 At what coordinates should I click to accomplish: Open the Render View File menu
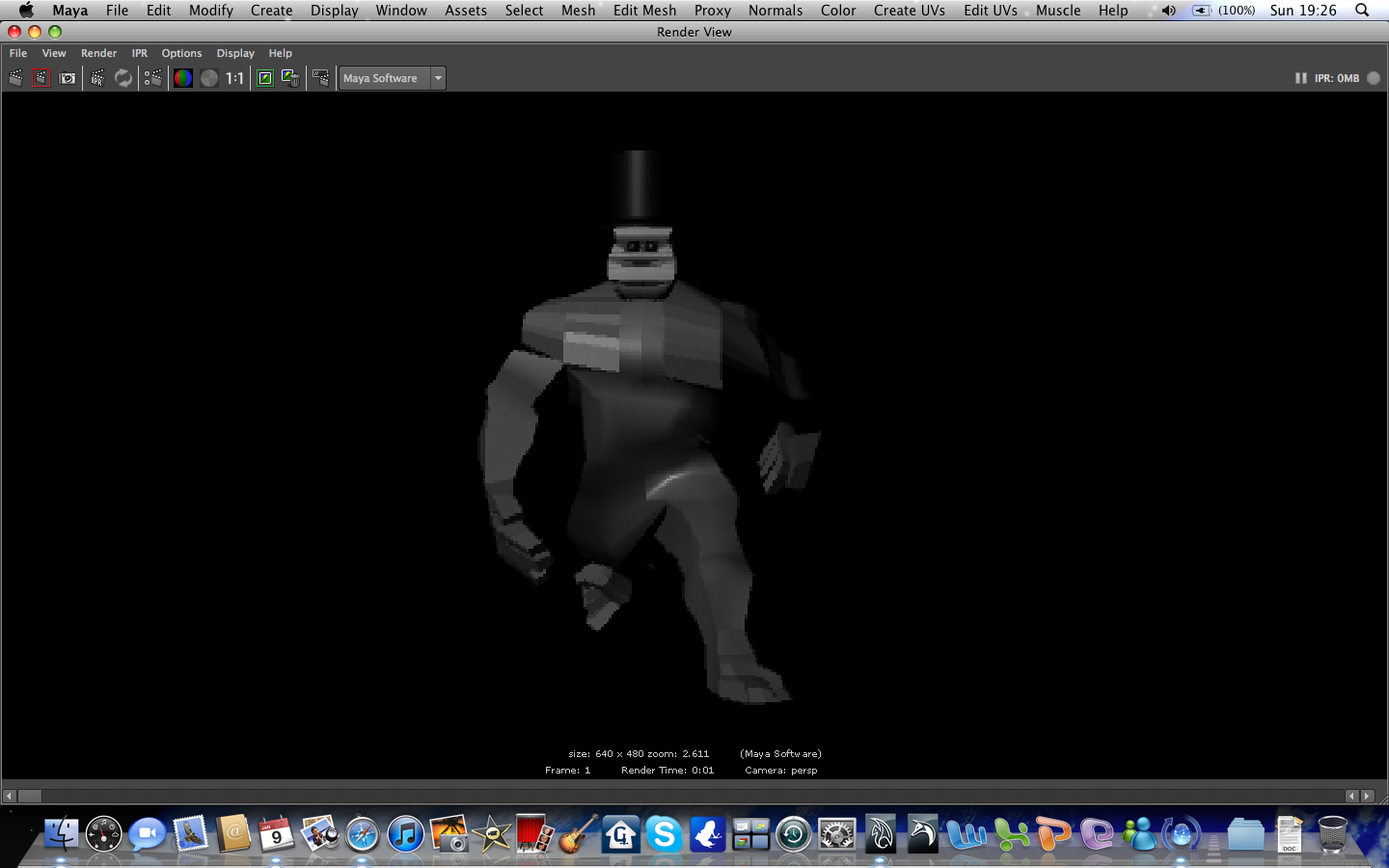coord(18,53)
